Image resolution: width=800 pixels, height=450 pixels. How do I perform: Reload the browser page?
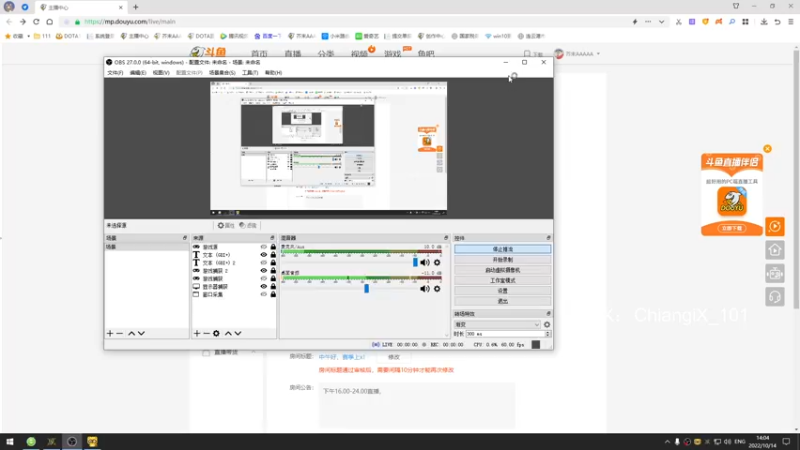(36, 21)
